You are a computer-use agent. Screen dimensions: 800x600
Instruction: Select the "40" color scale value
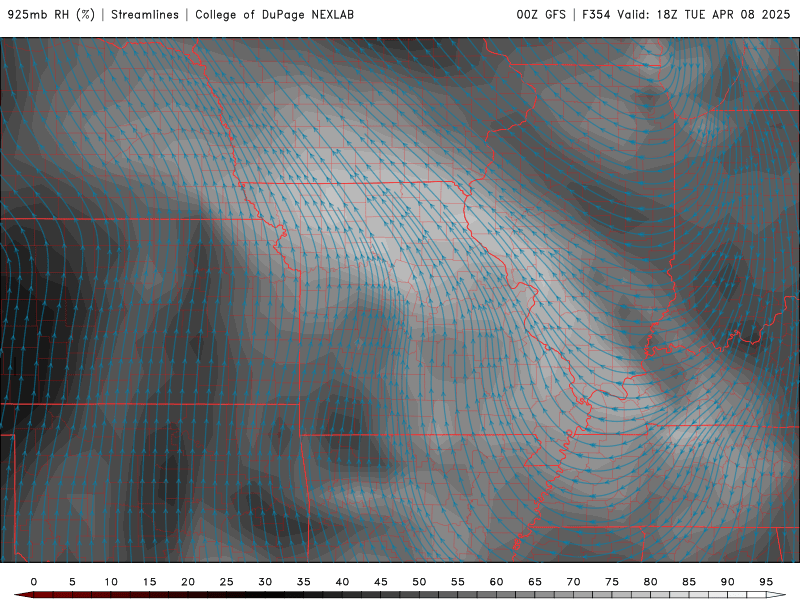point(342,582)
